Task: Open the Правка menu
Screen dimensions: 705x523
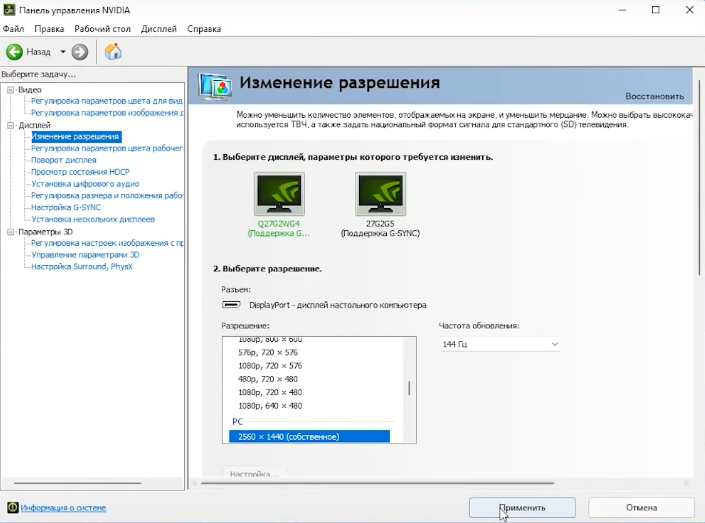Action: click(49, 29)
